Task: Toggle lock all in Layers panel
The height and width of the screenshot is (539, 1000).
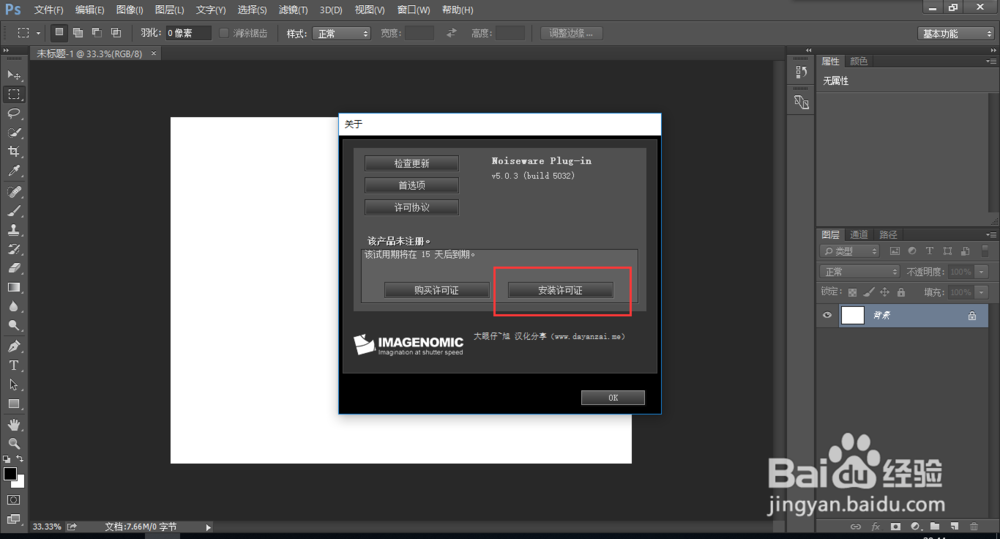Action: click(x=901, y=292)
